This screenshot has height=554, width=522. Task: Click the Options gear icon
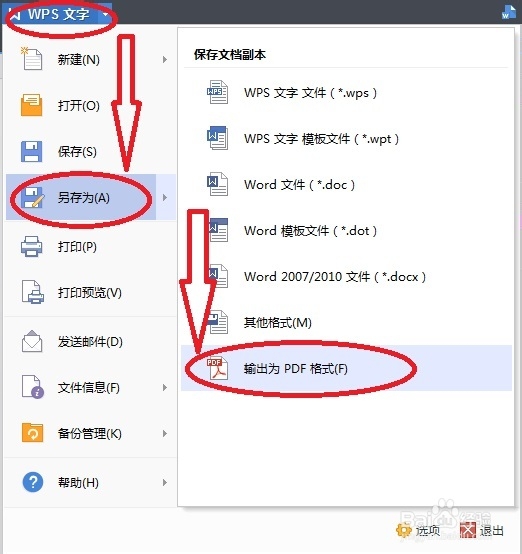tap(404, 530)
